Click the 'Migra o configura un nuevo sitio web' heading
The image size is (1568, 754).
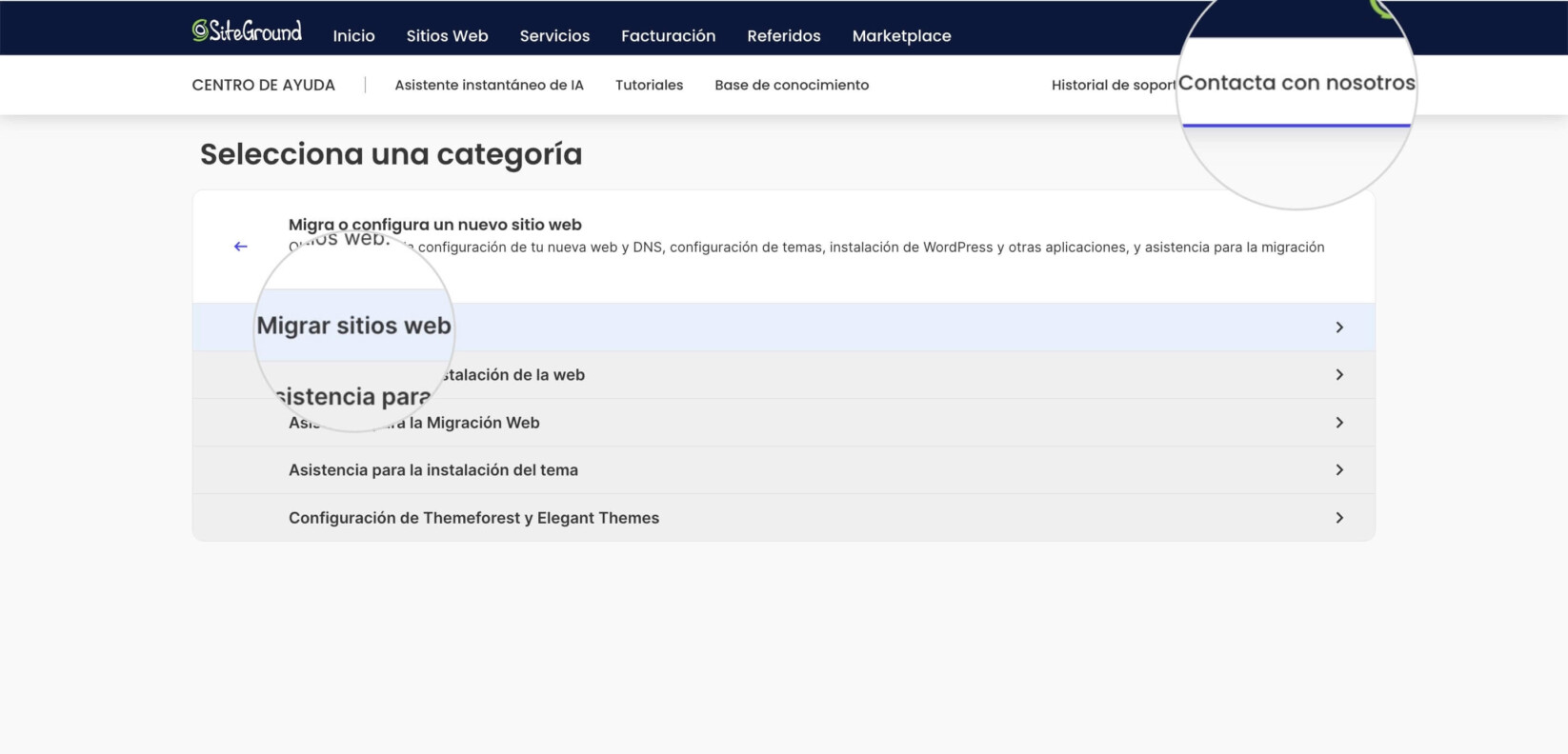434,225
